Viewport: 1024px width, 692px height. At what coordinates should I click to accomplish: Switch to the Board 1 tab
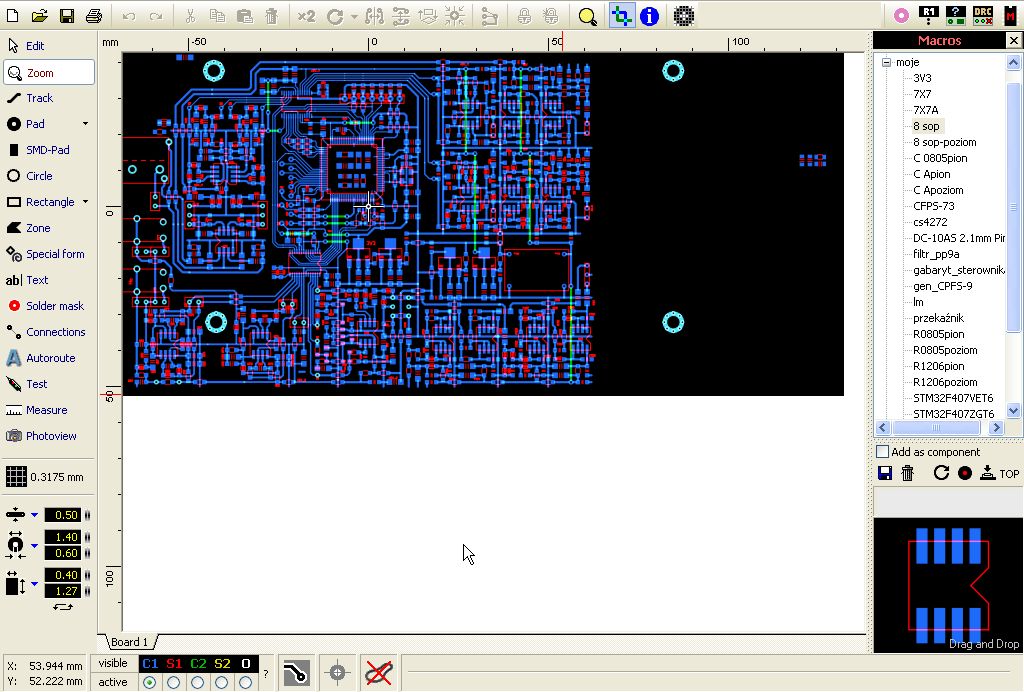click(129, 642)
